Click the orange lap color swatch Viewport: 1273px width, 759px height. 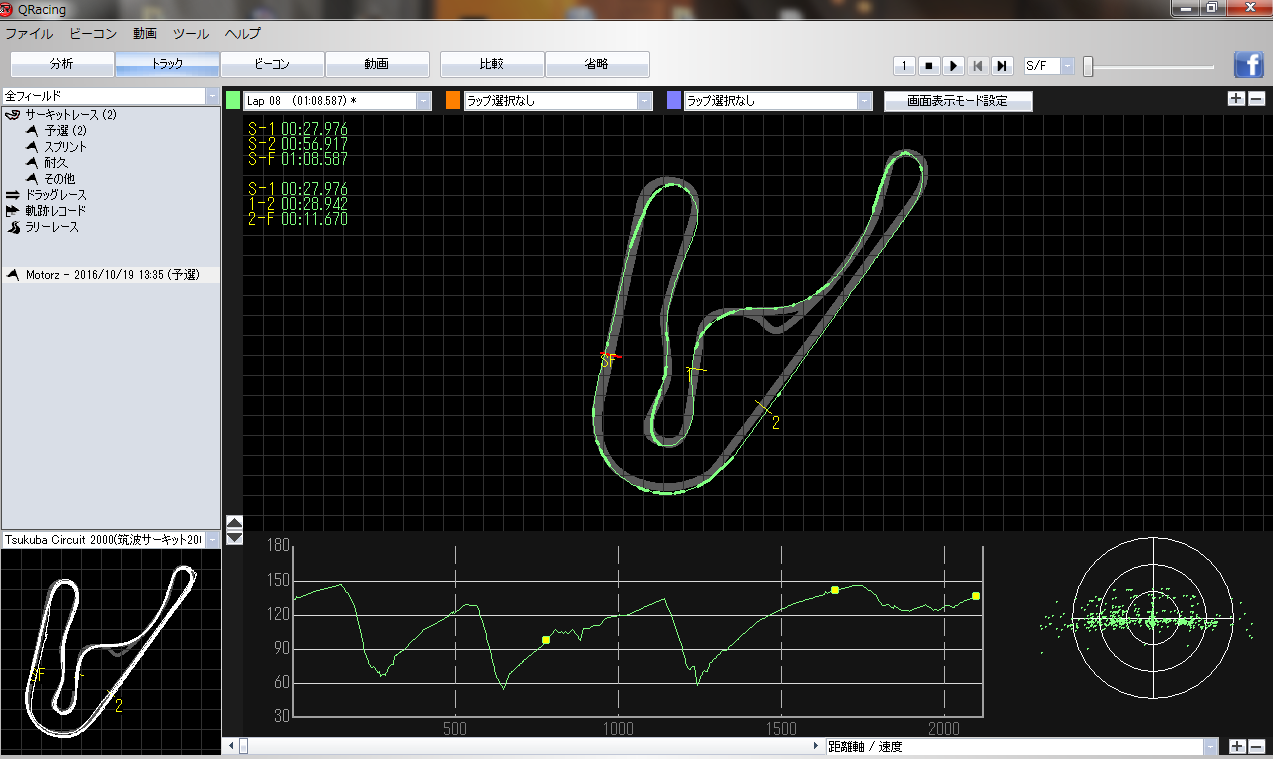[x=453, y=101]
